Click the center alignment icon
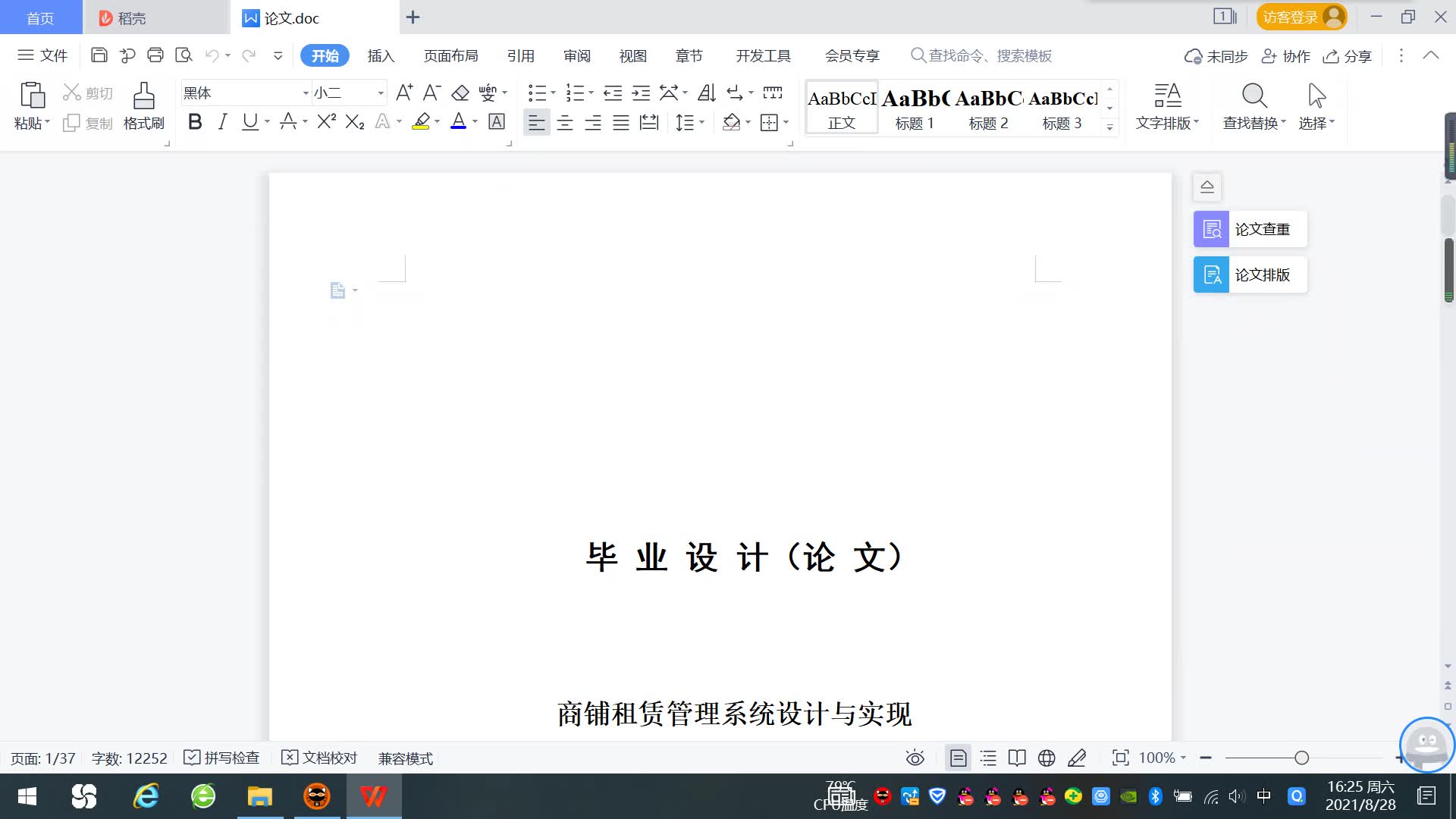This screenshot has width=1456, height=819. pos(564,123)
